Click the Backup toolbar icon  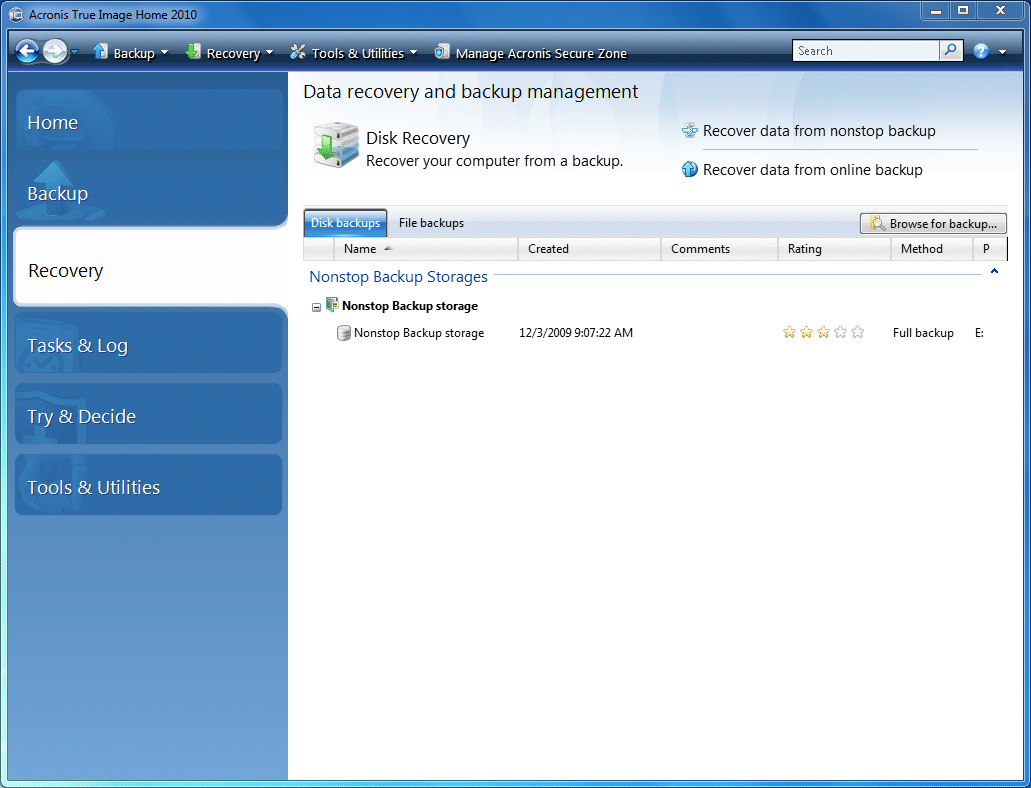100,52
